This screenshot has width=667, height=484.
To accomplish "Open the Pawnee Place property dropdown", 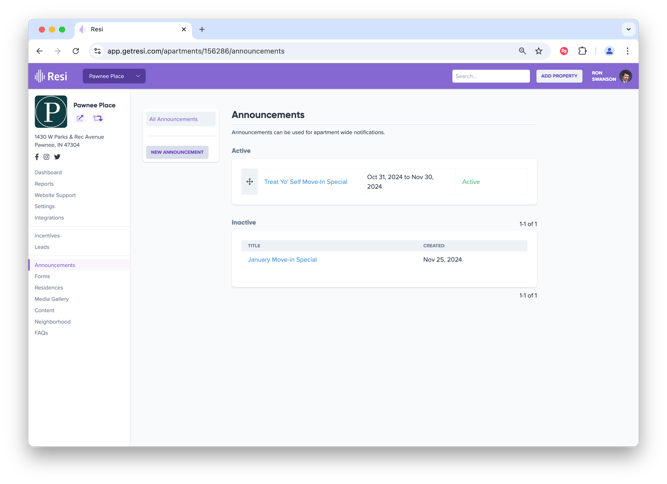I will (x=114, y=76).
